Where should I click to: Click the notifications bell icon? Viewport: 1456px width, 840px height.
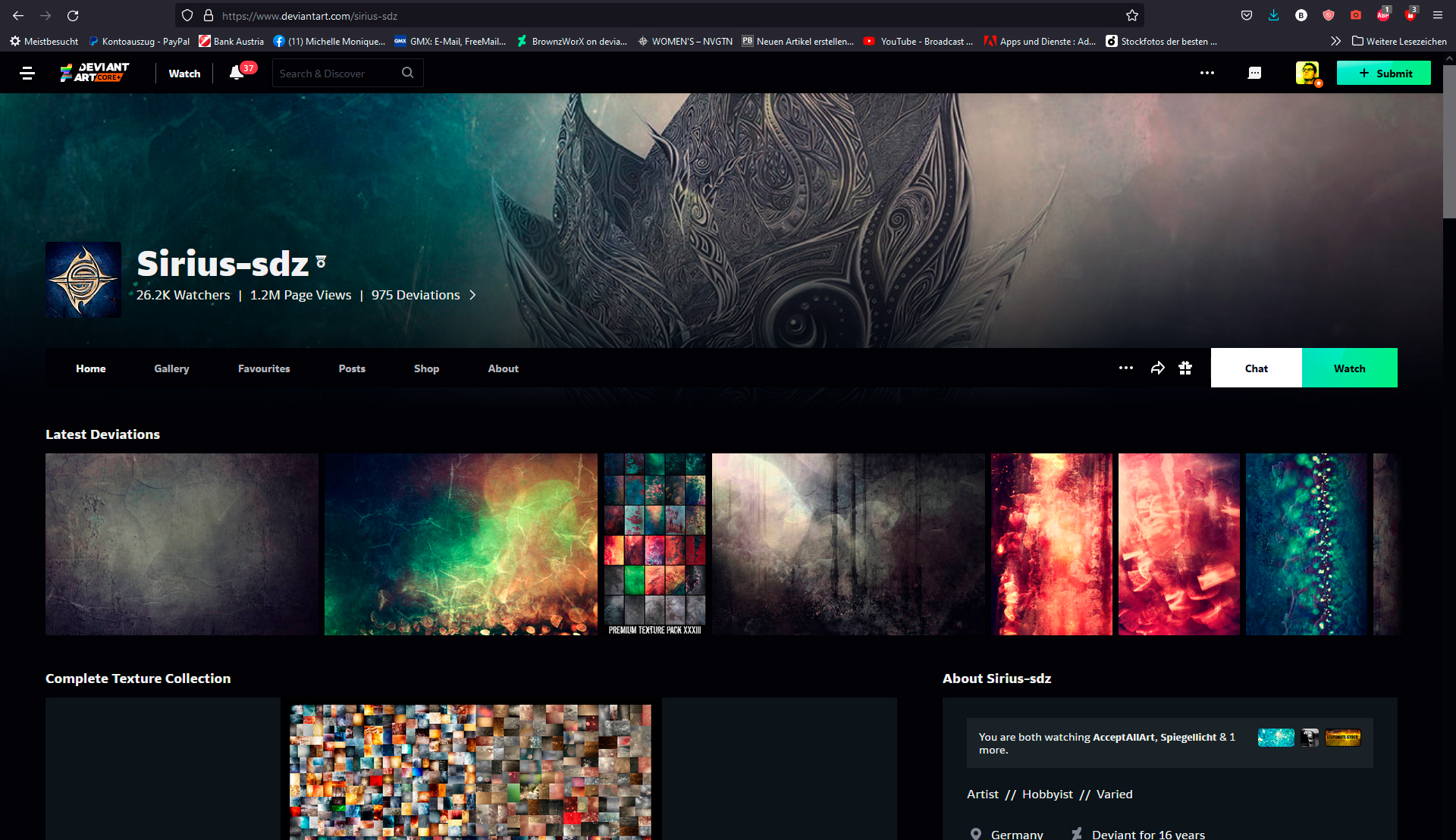[237, 73]
